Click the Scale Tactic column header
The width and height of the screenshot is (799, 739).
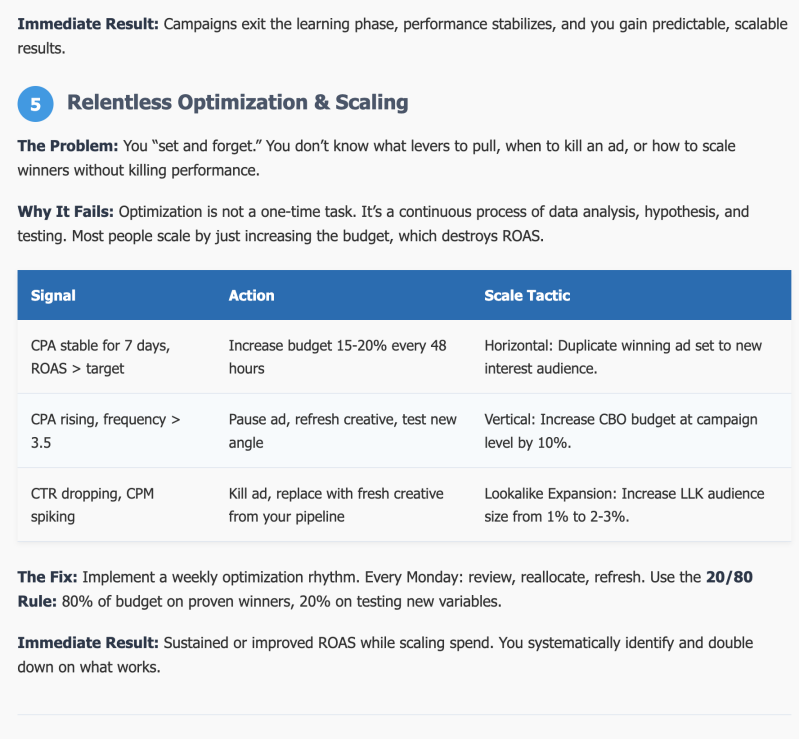point(527,295)
